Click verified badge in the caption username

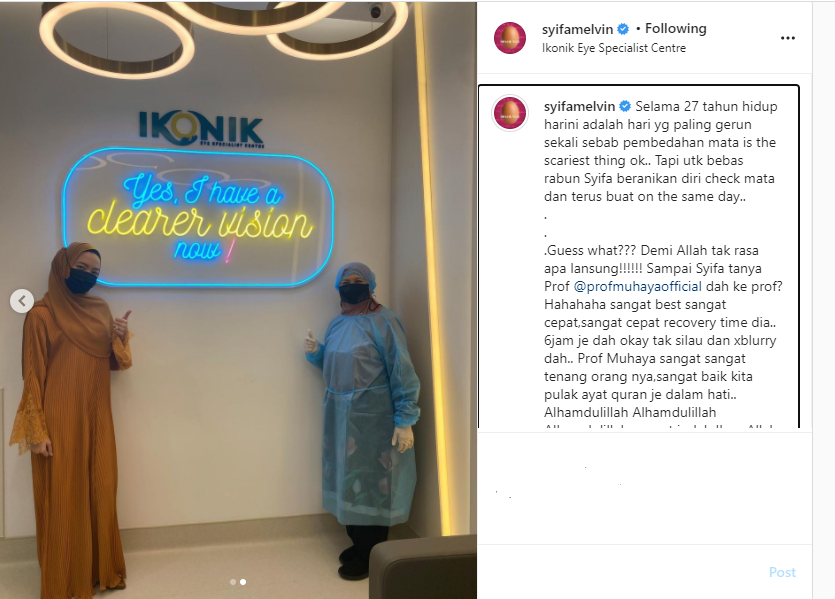coord(625,106)
